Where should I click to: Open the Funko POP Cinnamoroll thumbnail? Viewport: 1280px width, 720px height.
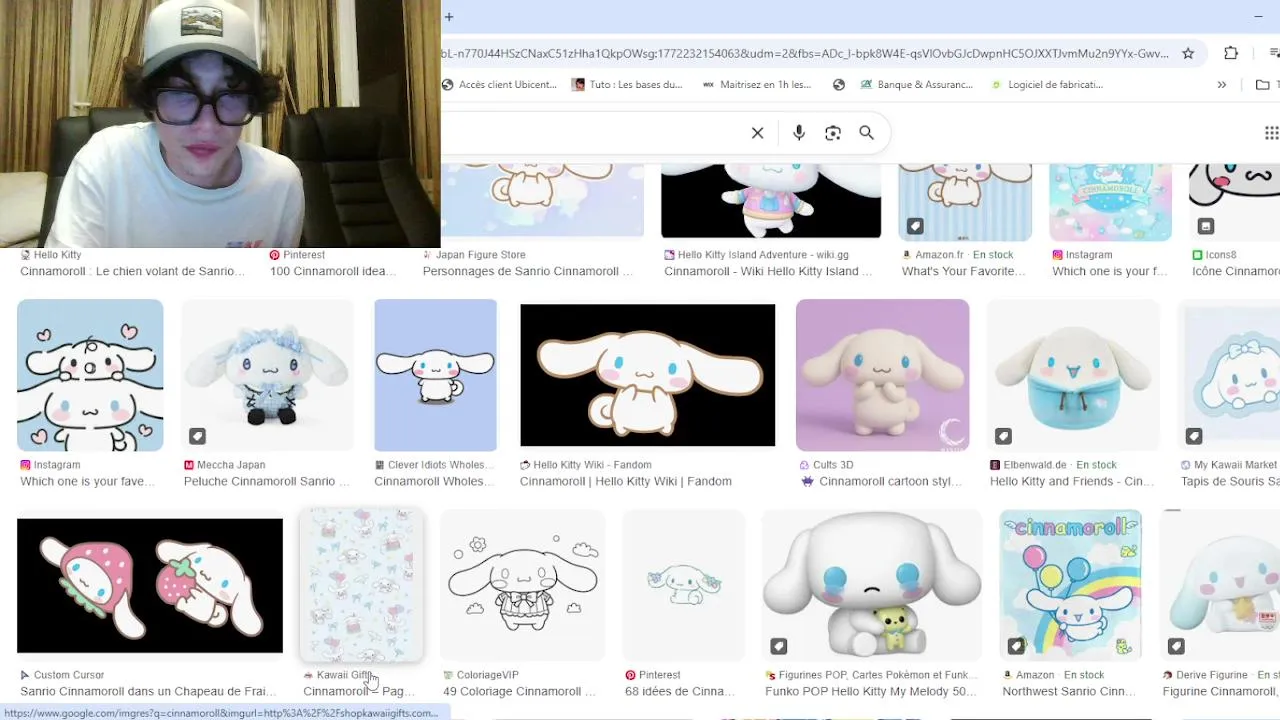tap(872, 585)
